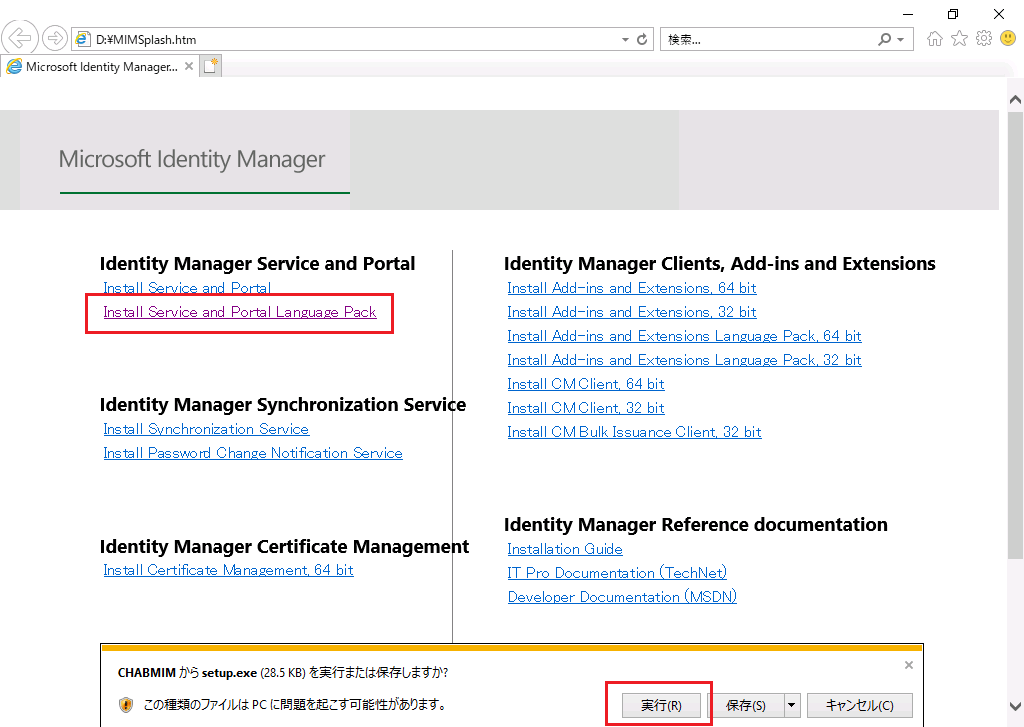The image size is (1024, 727).
Task: Open the Home page icon
Action: pyautogui.click(x=935, y=39)
